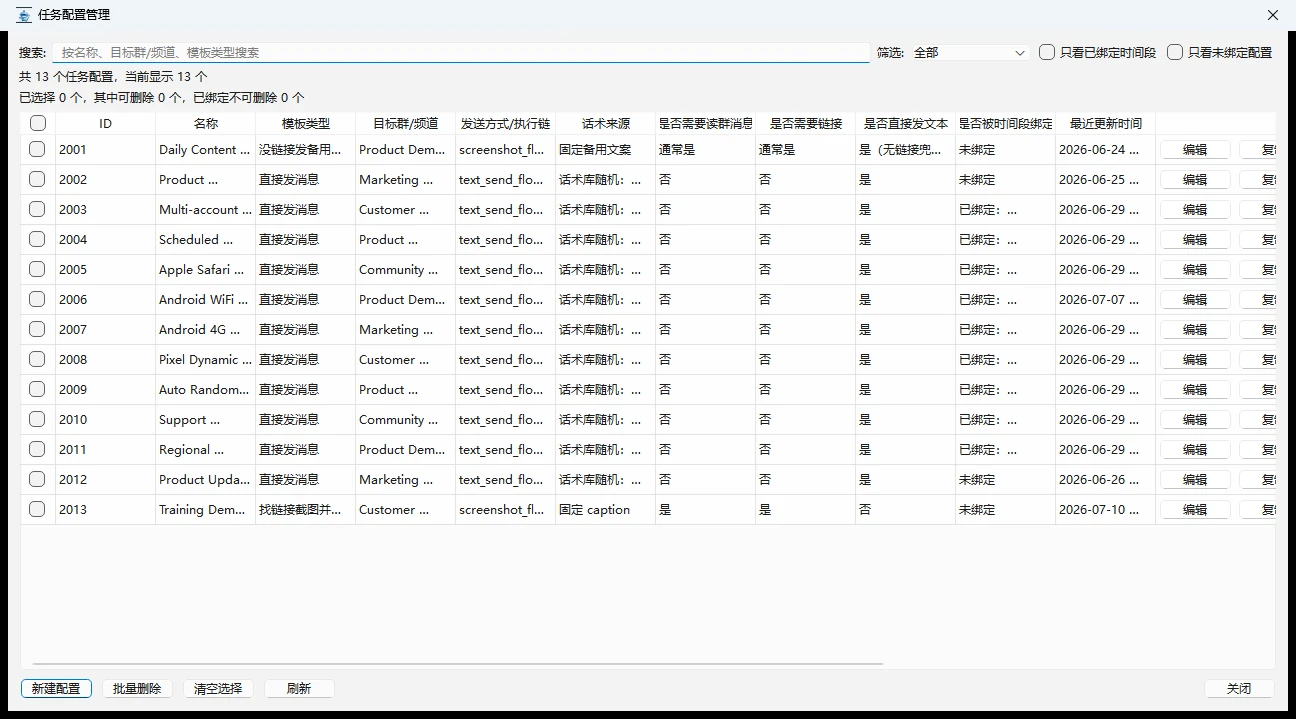Sort by the 模板类型 column header
This screenshot has width=1296, height=719.
[305, 123]
